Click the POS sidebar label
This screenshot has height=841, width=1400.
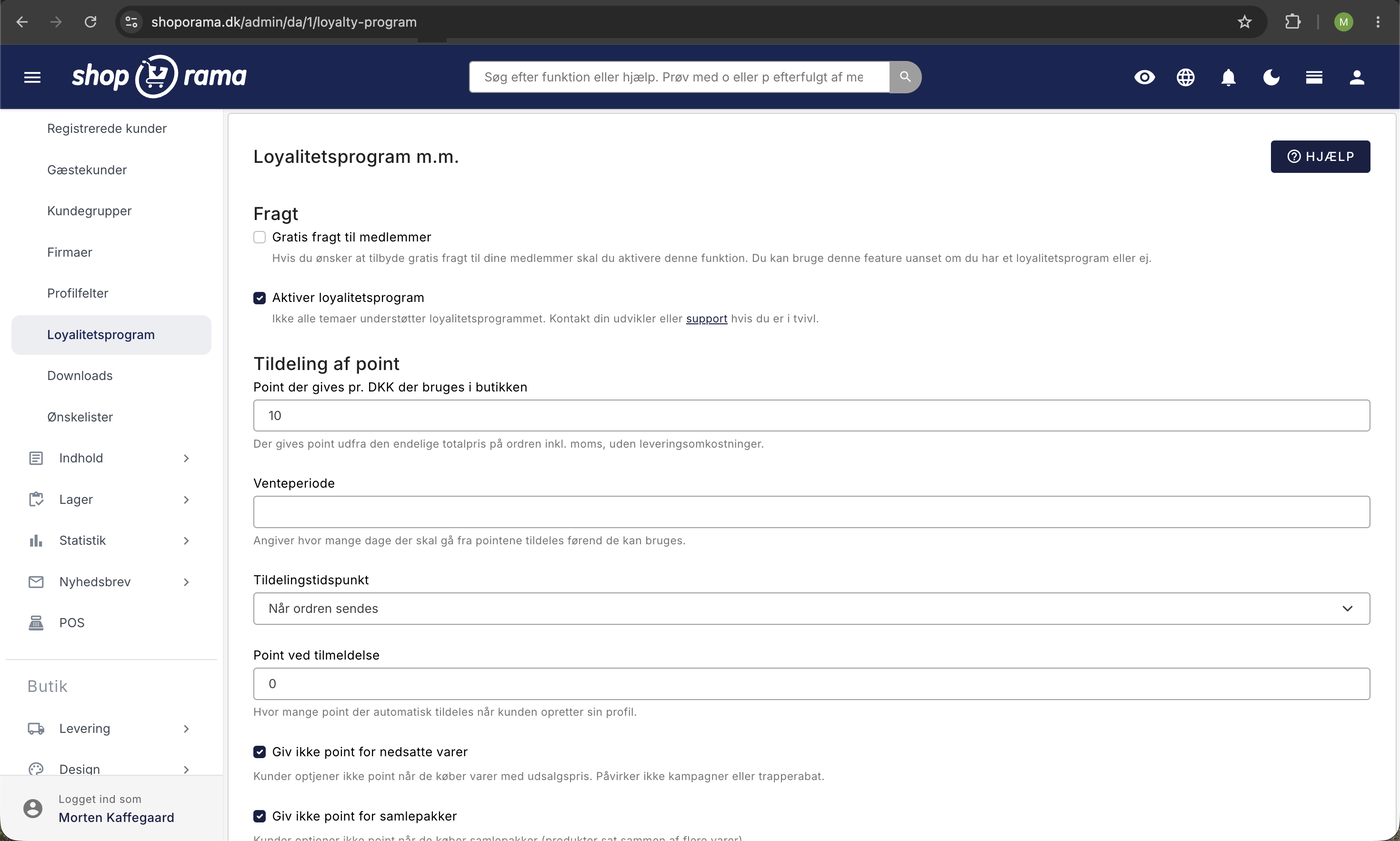(x=72, y=623)
